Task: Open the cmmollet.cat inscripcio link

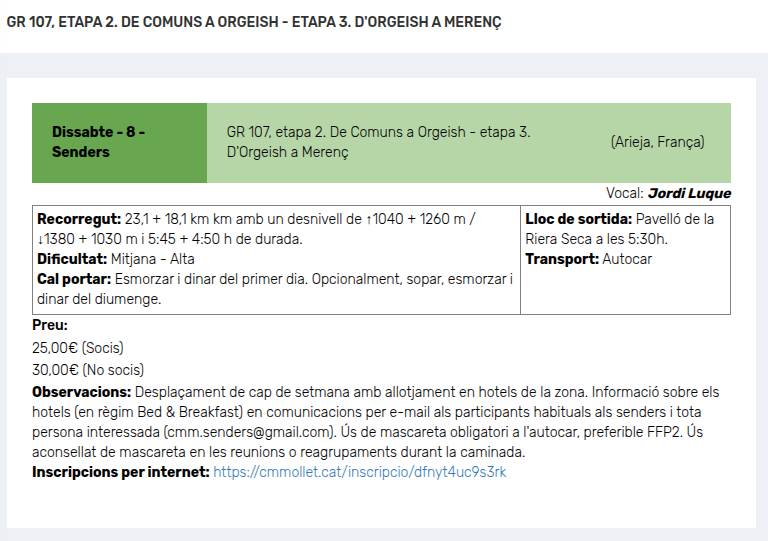Action: pyautogui.click(x=360, y=472)
